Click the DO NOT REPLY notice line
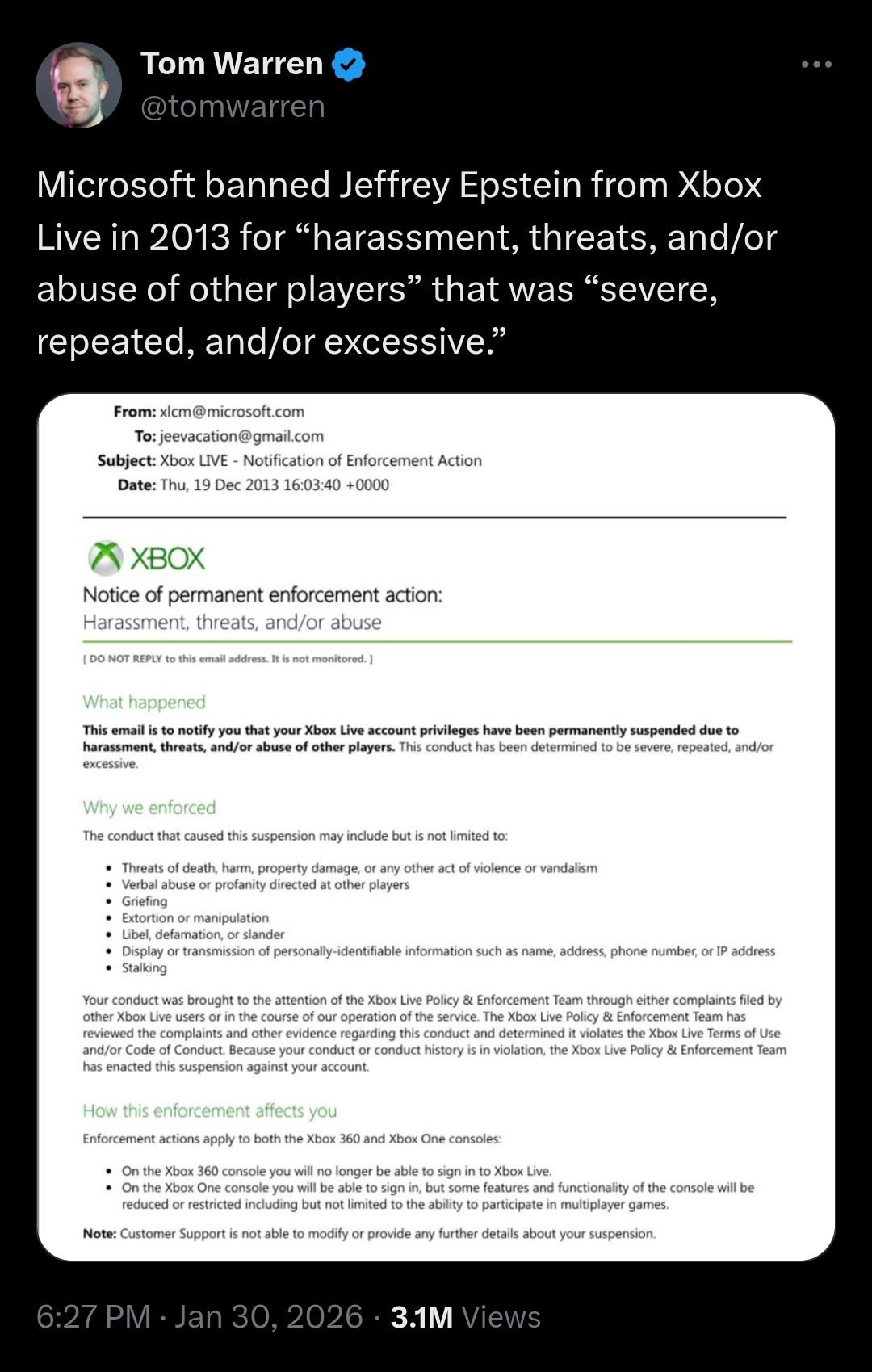 (228, 659)
